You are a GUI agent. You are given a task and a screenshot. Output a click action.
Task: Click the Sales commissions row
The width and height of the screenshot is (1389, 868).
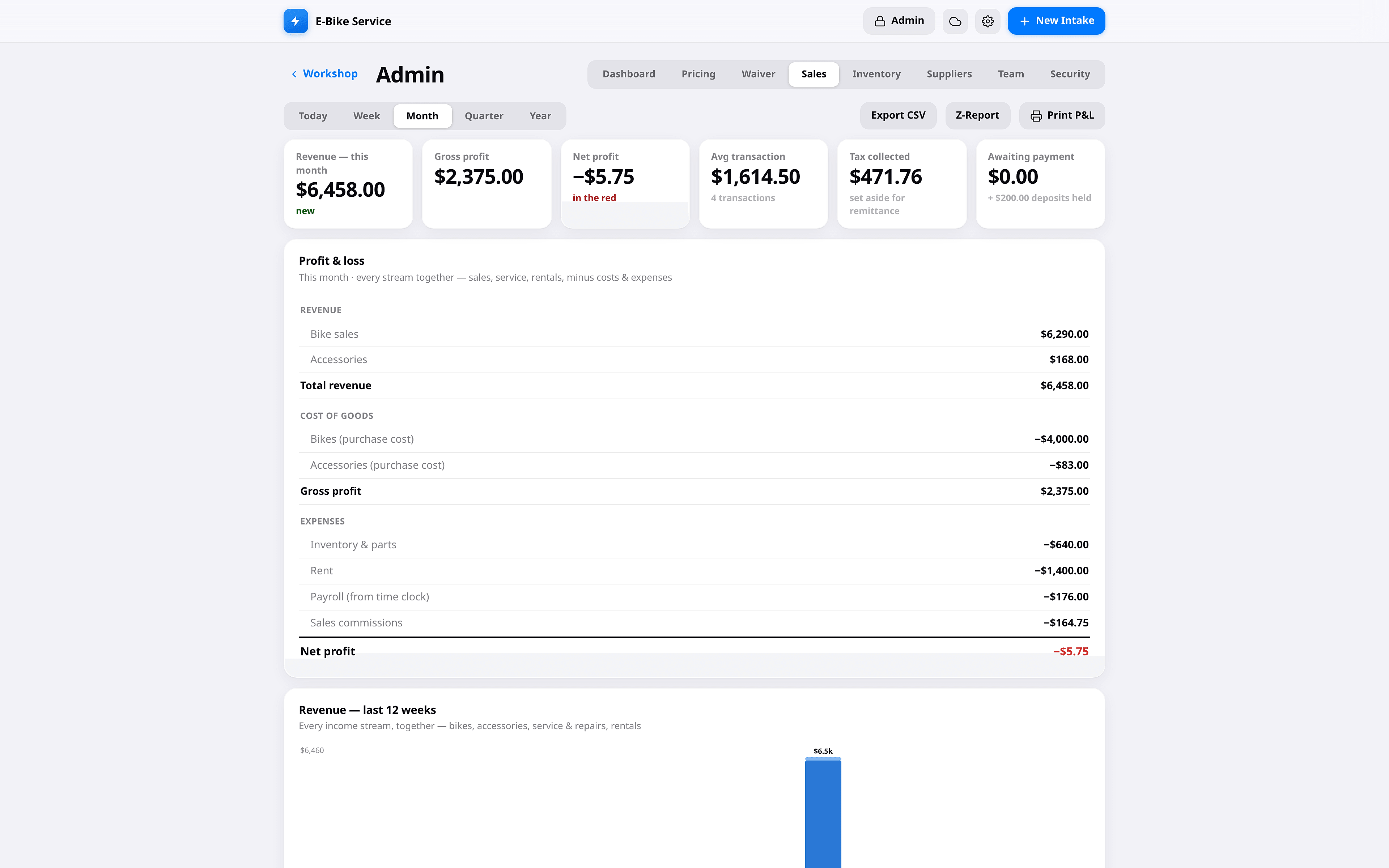694,623
